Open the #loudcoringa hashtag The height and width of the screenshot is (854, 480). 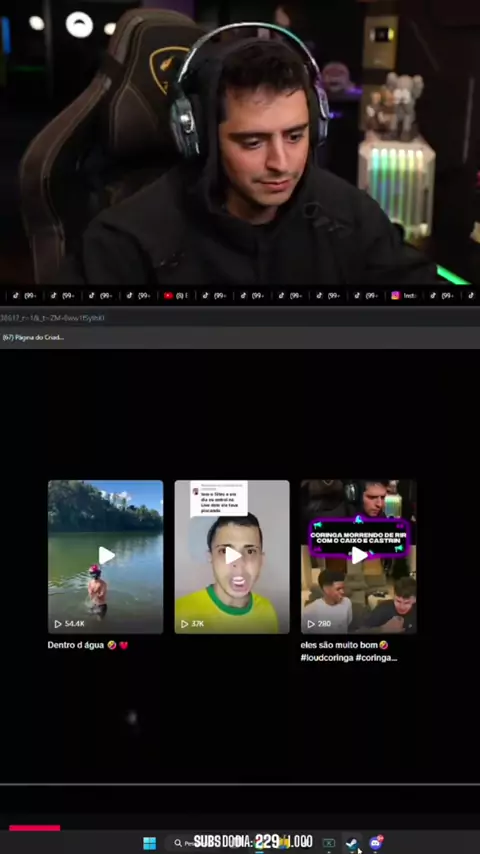(326, 658)
